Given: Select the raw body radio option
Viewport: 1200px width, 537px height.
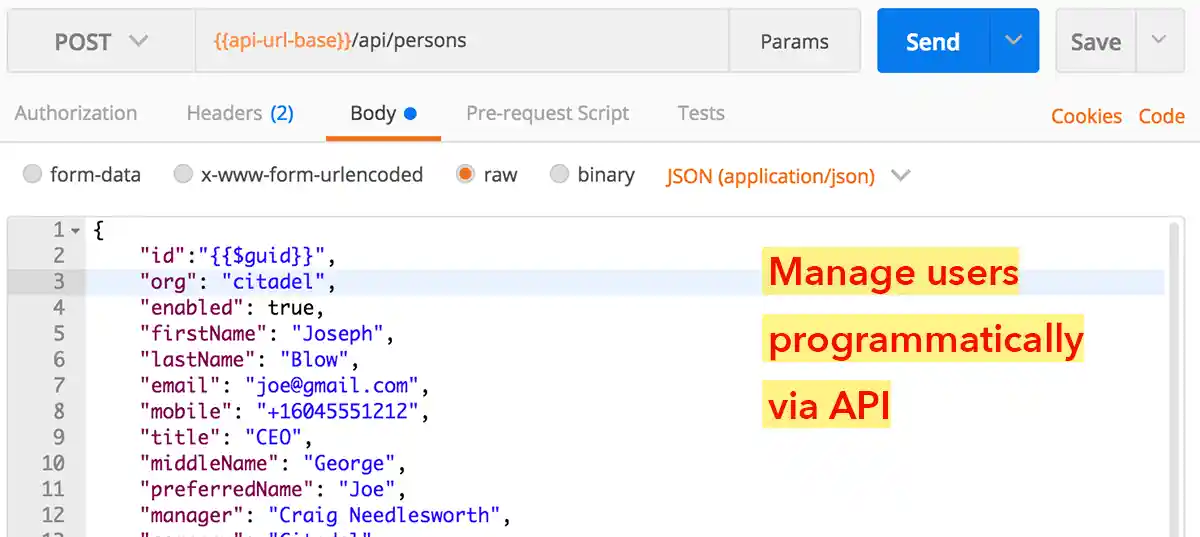Looking at the screenshot, I should tap(465, 175).
